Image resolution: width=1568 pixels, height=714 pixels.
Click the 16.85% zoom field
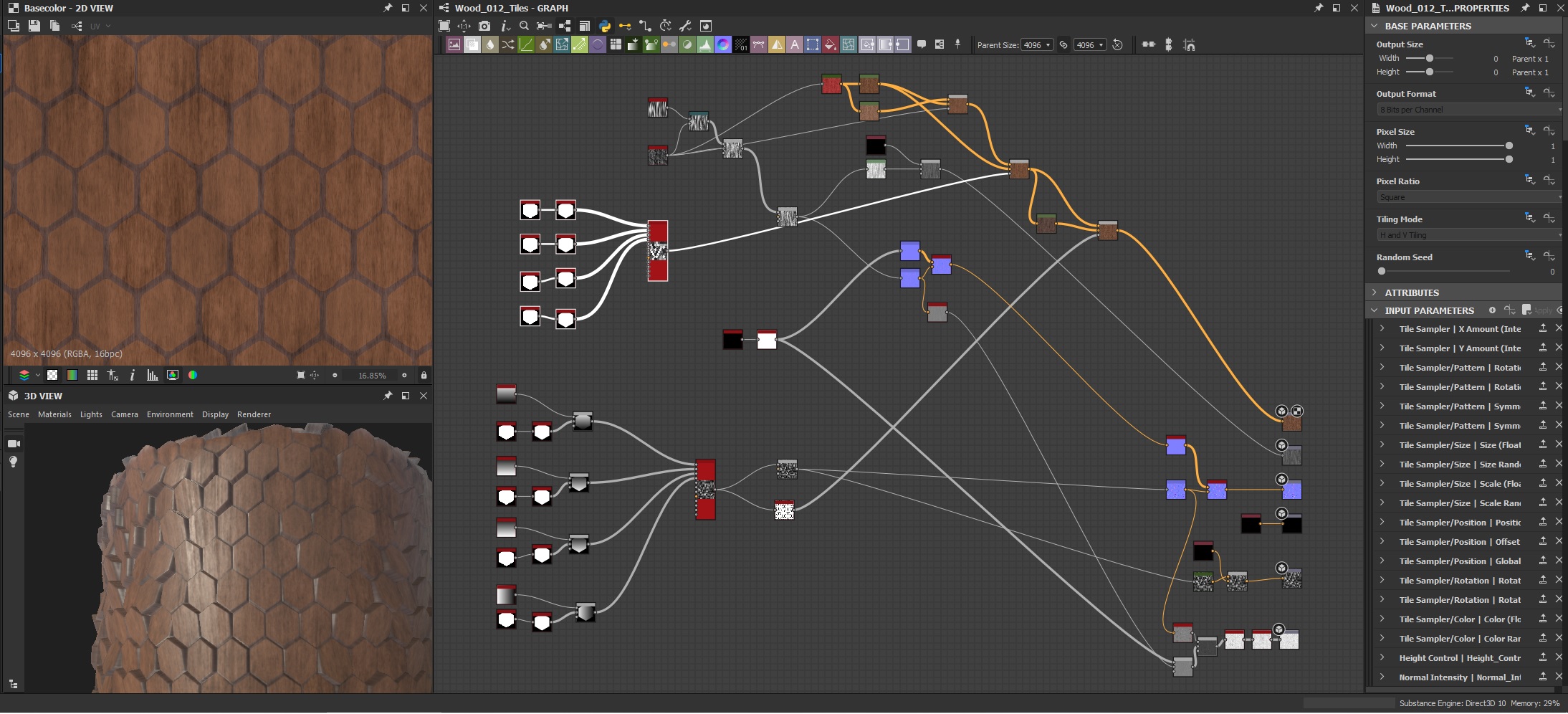click(x=372, y=375)
